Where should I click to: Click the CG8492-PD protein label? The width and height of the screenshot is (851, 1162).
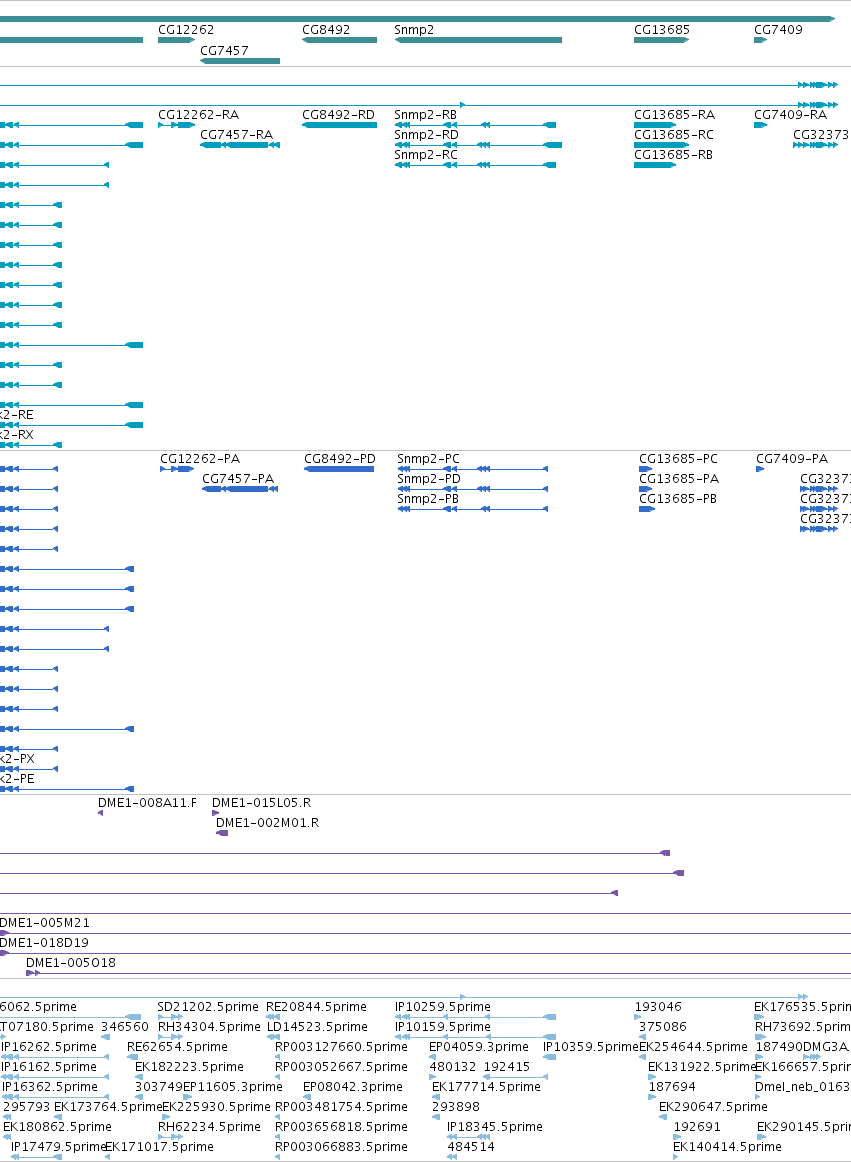[x=340, y=459]
